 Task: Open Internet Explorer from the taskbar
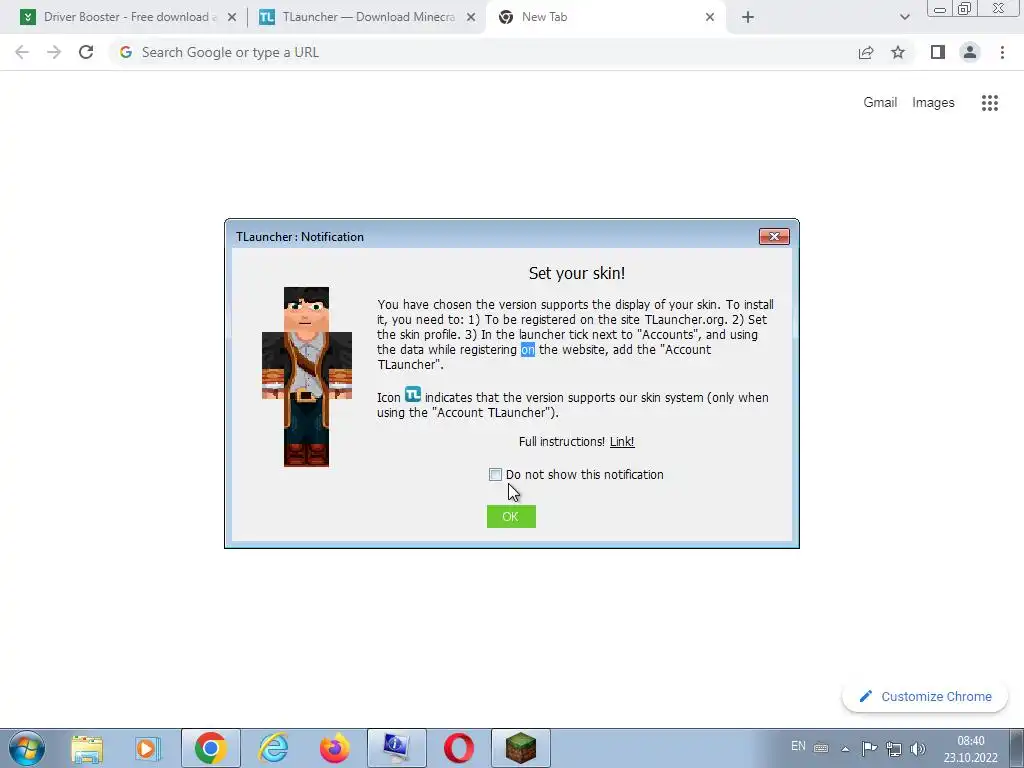[x=273, y=748]
